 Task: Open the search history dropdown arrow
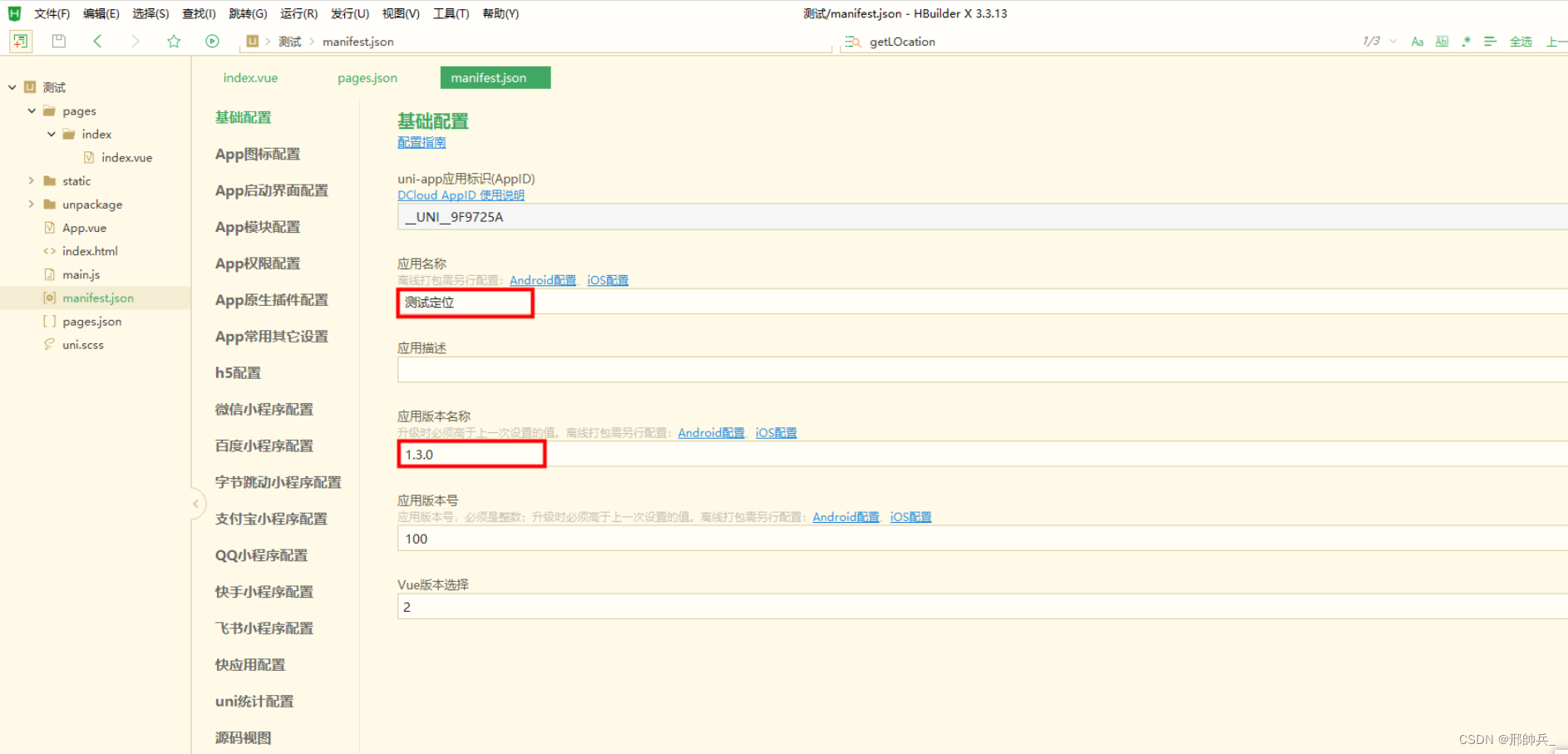coord(1393,42)
